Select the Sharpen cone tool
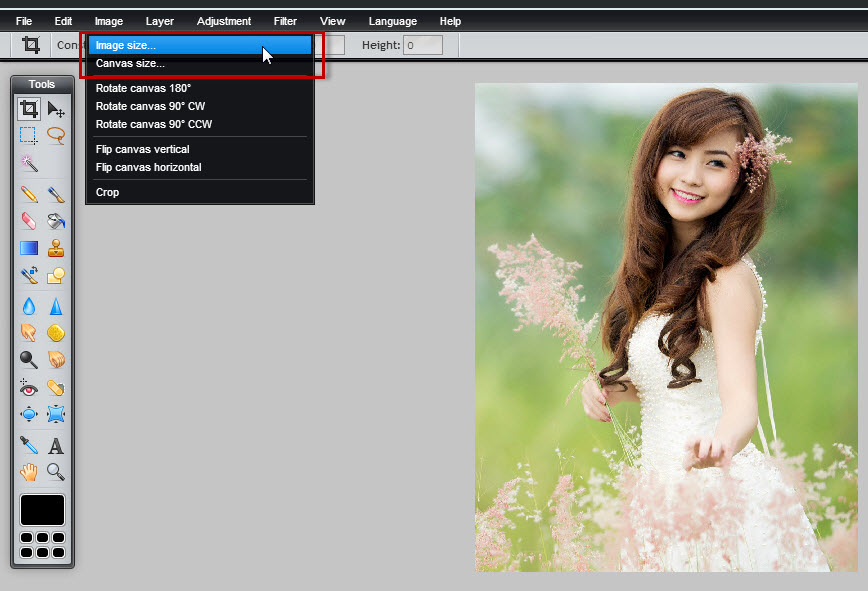The image size is (868, 591). [x=55, y=306]
